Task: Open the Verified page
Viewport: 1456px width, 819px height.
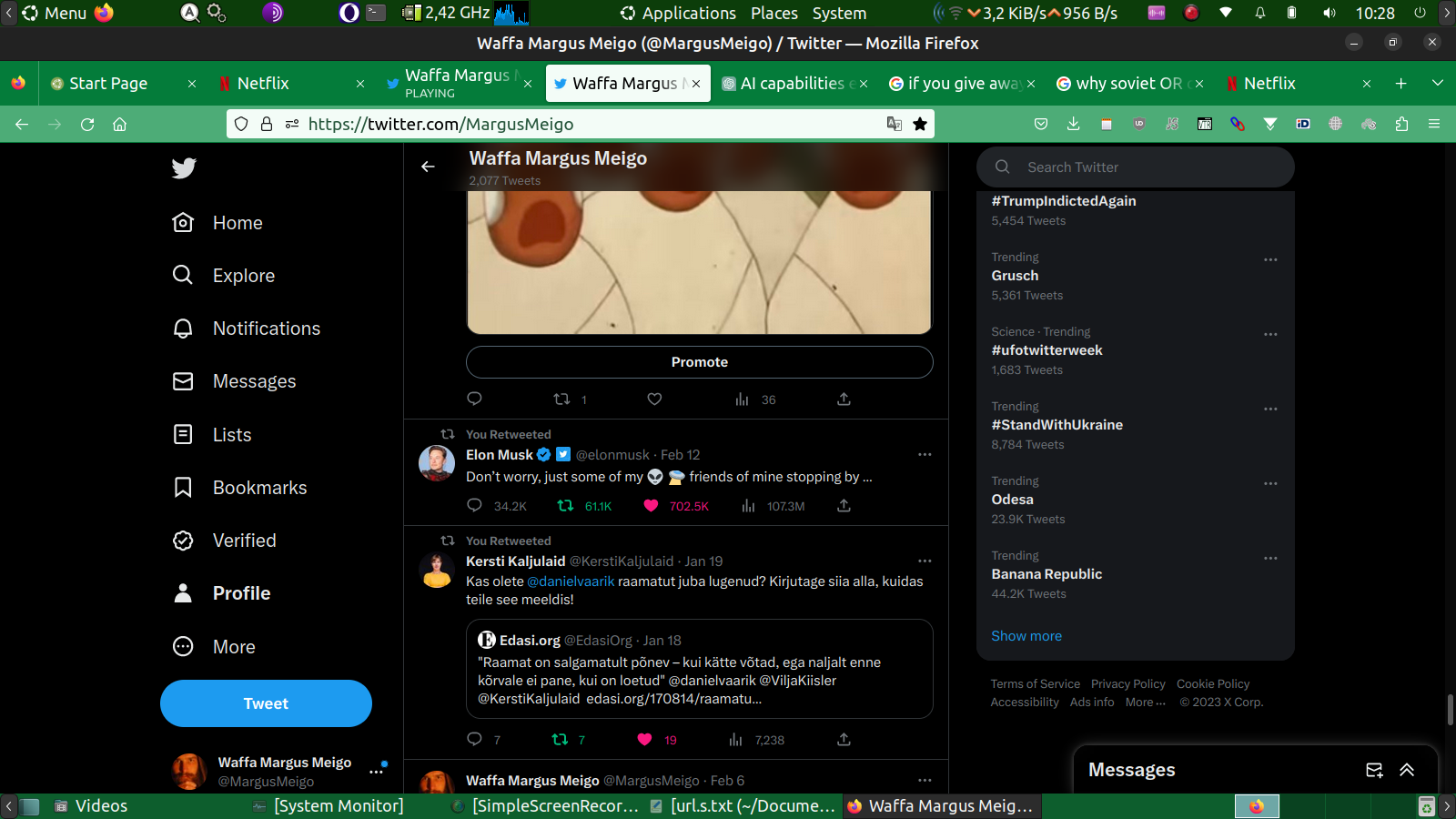Action: pyautogui.click(x=225, y=541)
